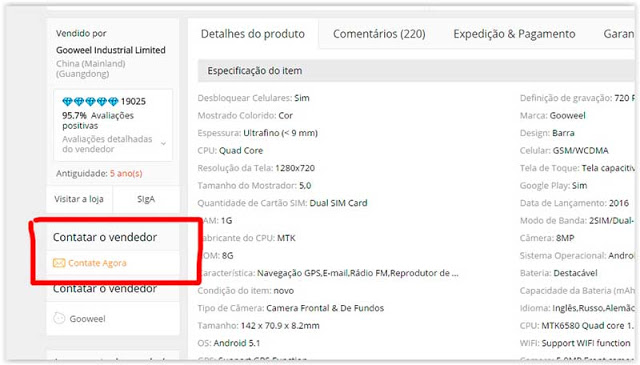Screen dimensions: 640x365
Task: Click the Gooweel chat contact name
Action: click(x=87, y=318)
